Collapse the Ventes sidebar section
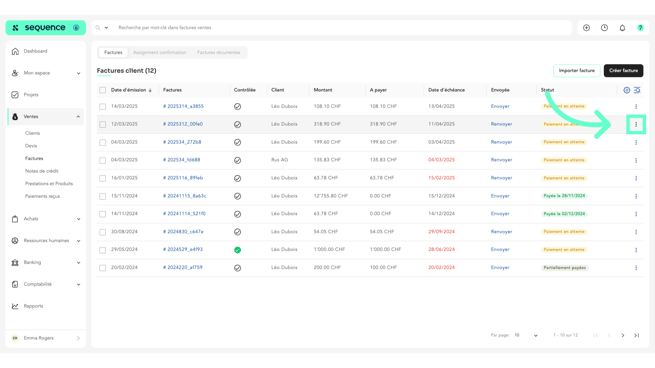The image size is (655, 368). [78, 117]
